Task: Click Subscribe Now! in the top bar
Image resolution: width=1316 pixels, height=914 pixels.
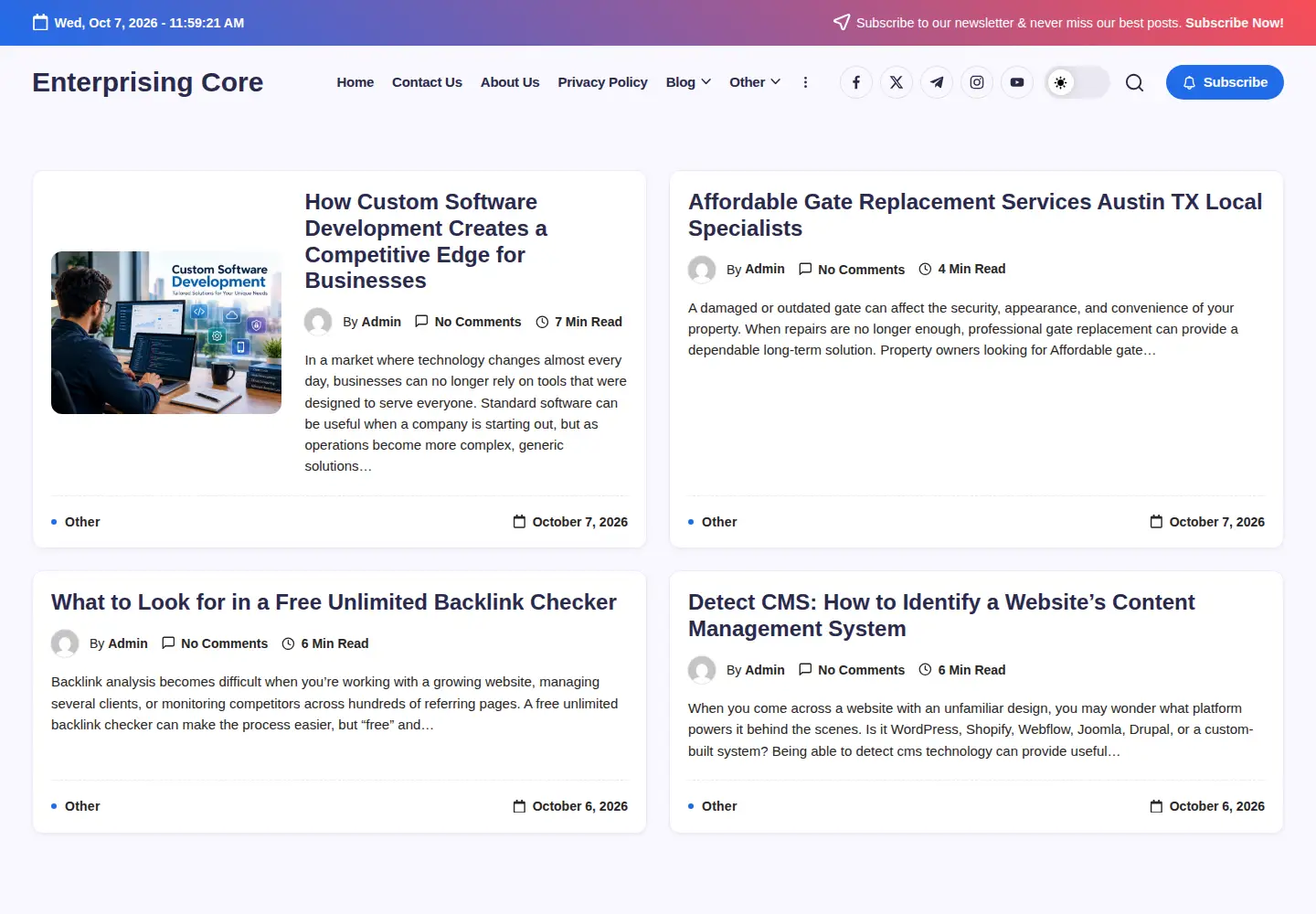Action: [x=1235, y=23]
